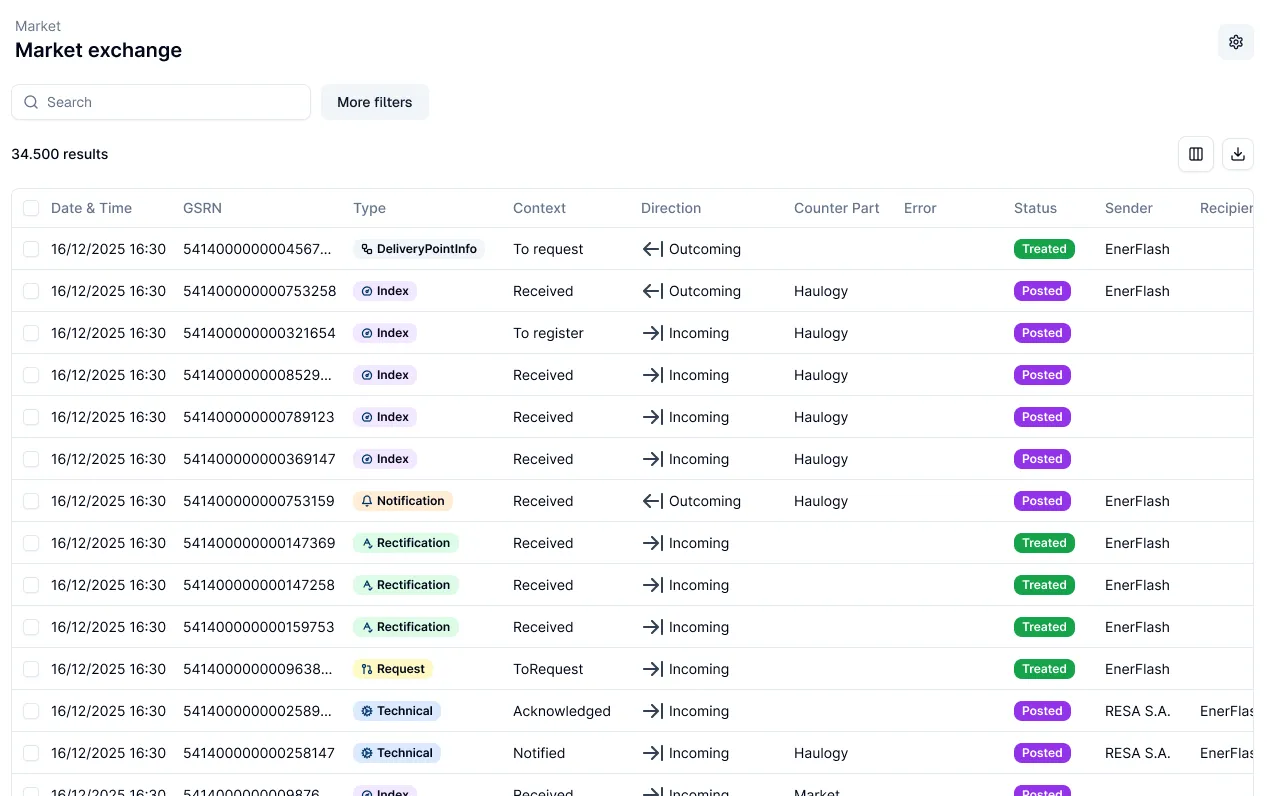
Task: Click the DeliveryPointInfo type badge icon
Action: (365, 249)
